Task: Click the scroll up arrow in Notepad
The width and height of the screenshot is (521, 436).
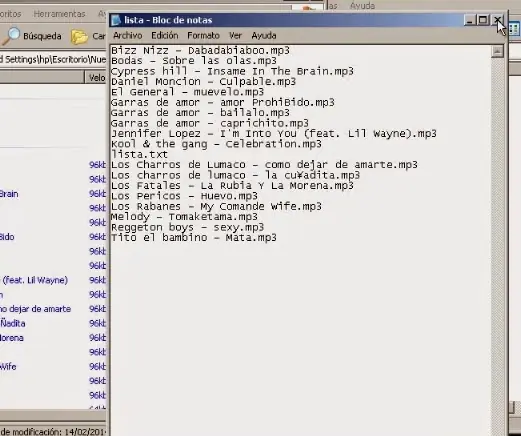Action: [x=497, y=51]
